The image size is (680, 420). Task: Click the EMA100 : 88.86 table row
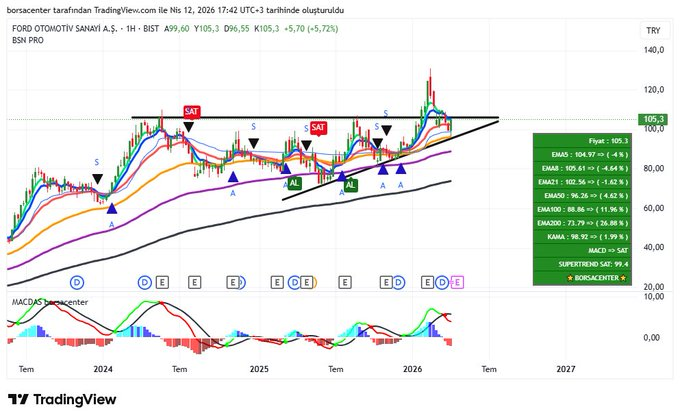click(582, 210)
